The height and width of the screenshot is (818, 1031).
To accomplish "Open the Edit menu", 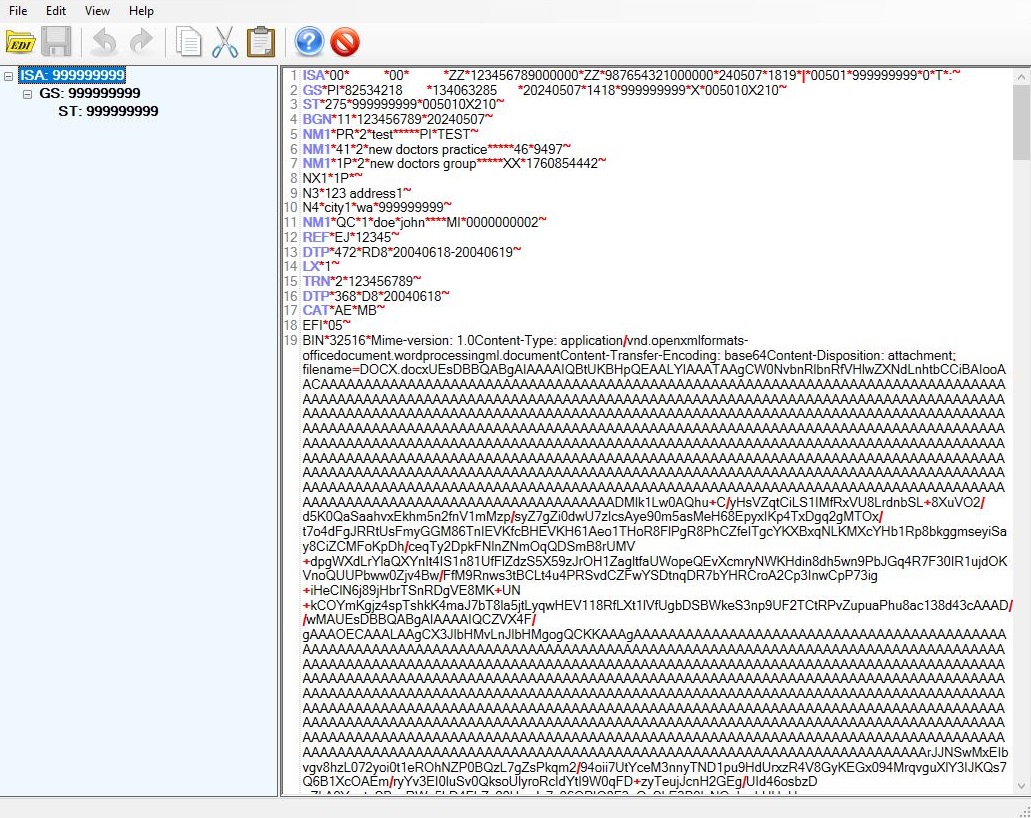I will point(56,11).
